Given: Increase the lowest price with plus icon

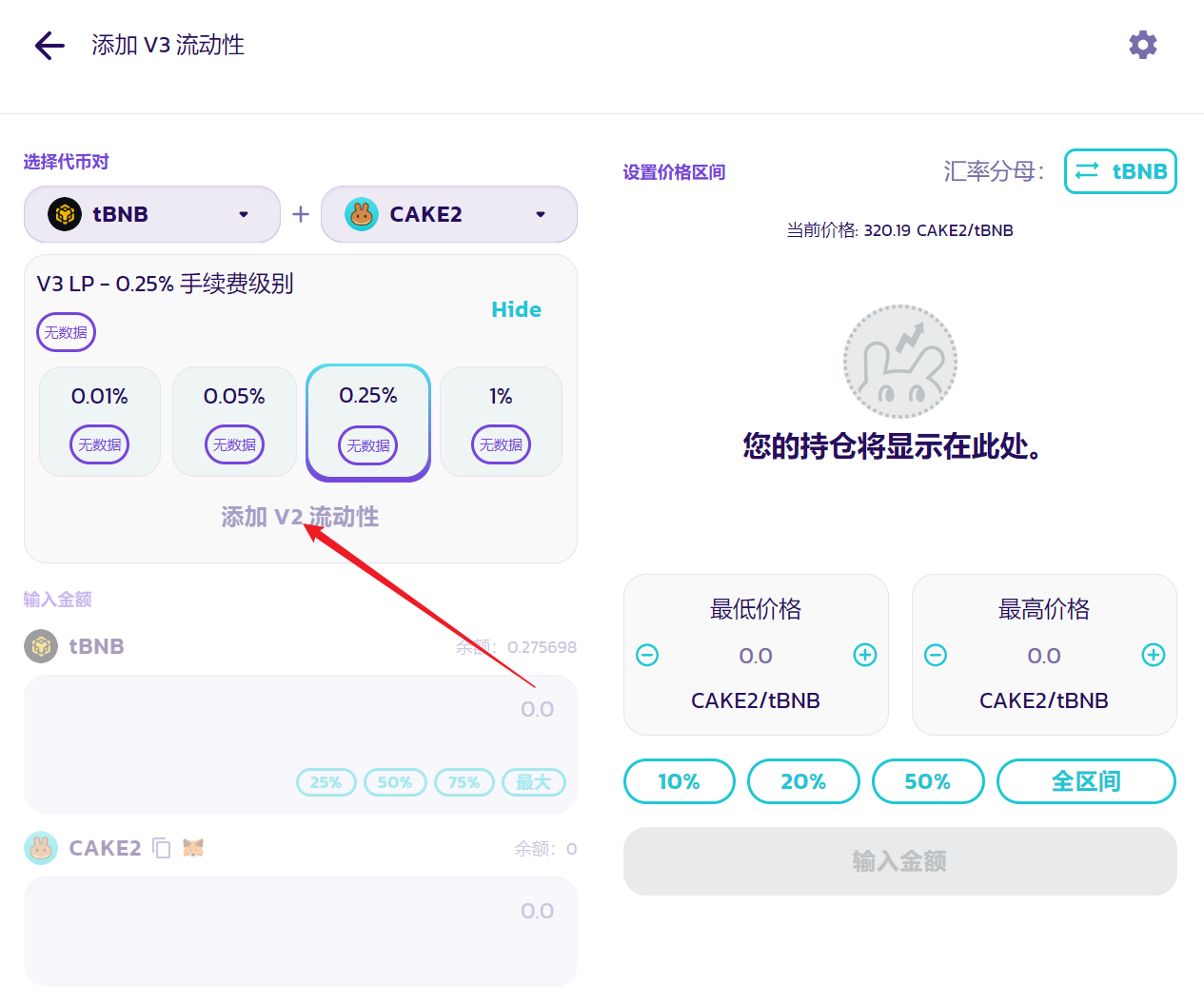Looking at the screenshot, I should click(x=864, y=655).
